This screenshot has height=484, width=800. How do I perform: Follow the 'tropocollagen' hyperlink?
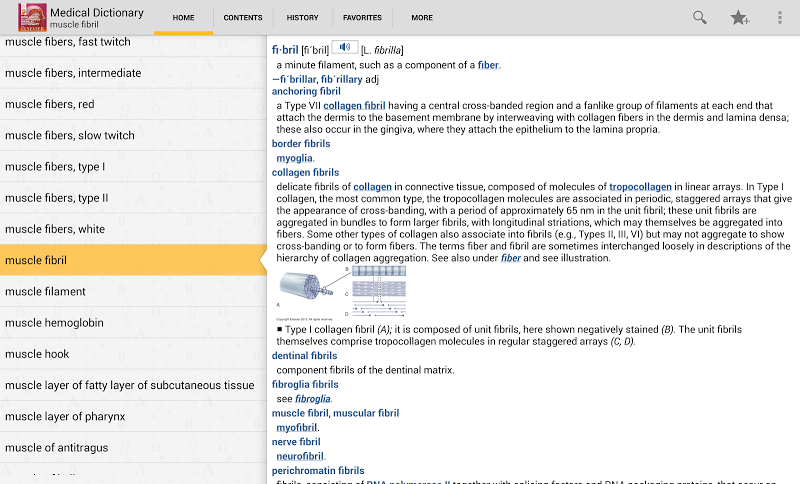point(640,187)
